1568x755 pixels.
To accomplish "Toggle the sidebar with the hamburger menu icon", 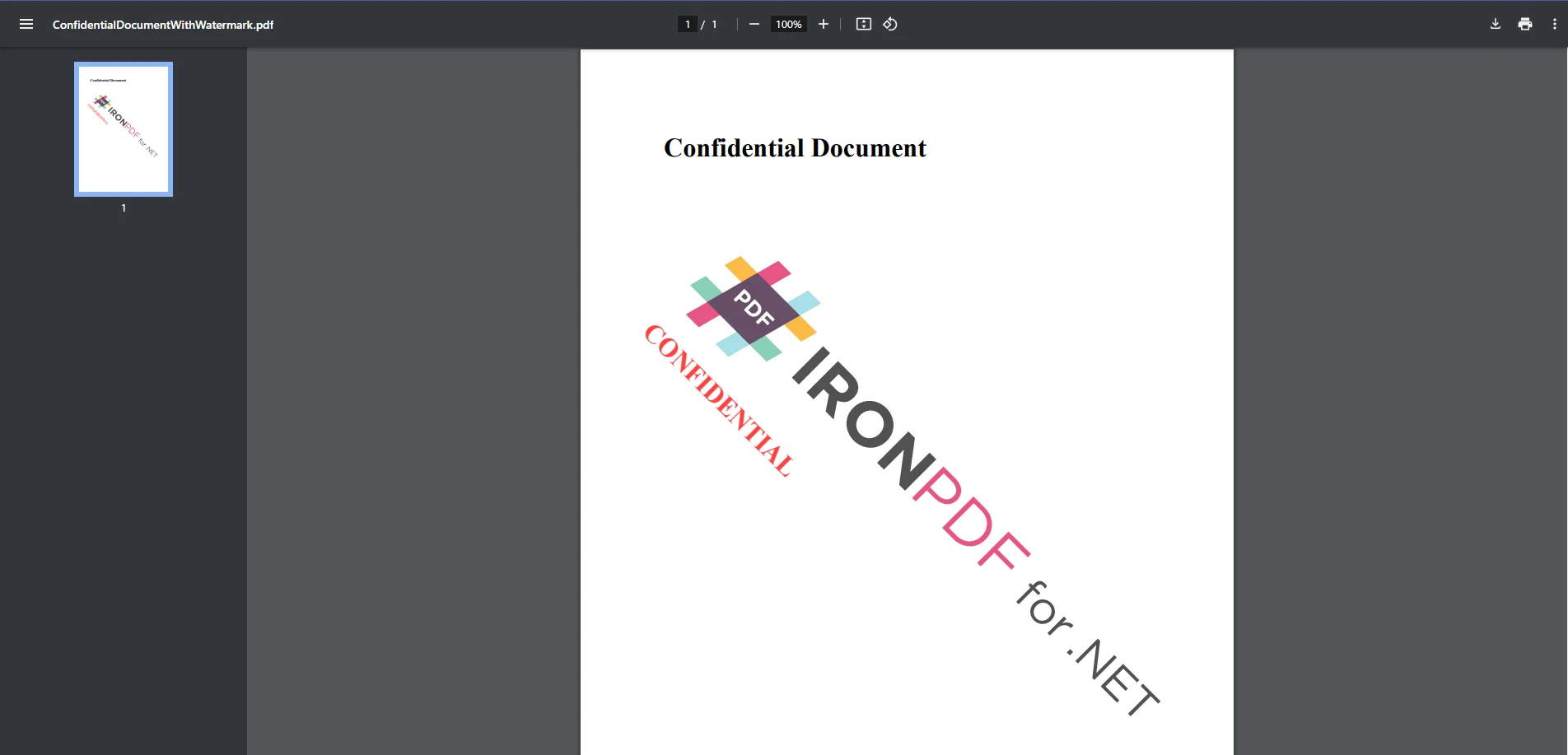I will click(x=26, y=24).
